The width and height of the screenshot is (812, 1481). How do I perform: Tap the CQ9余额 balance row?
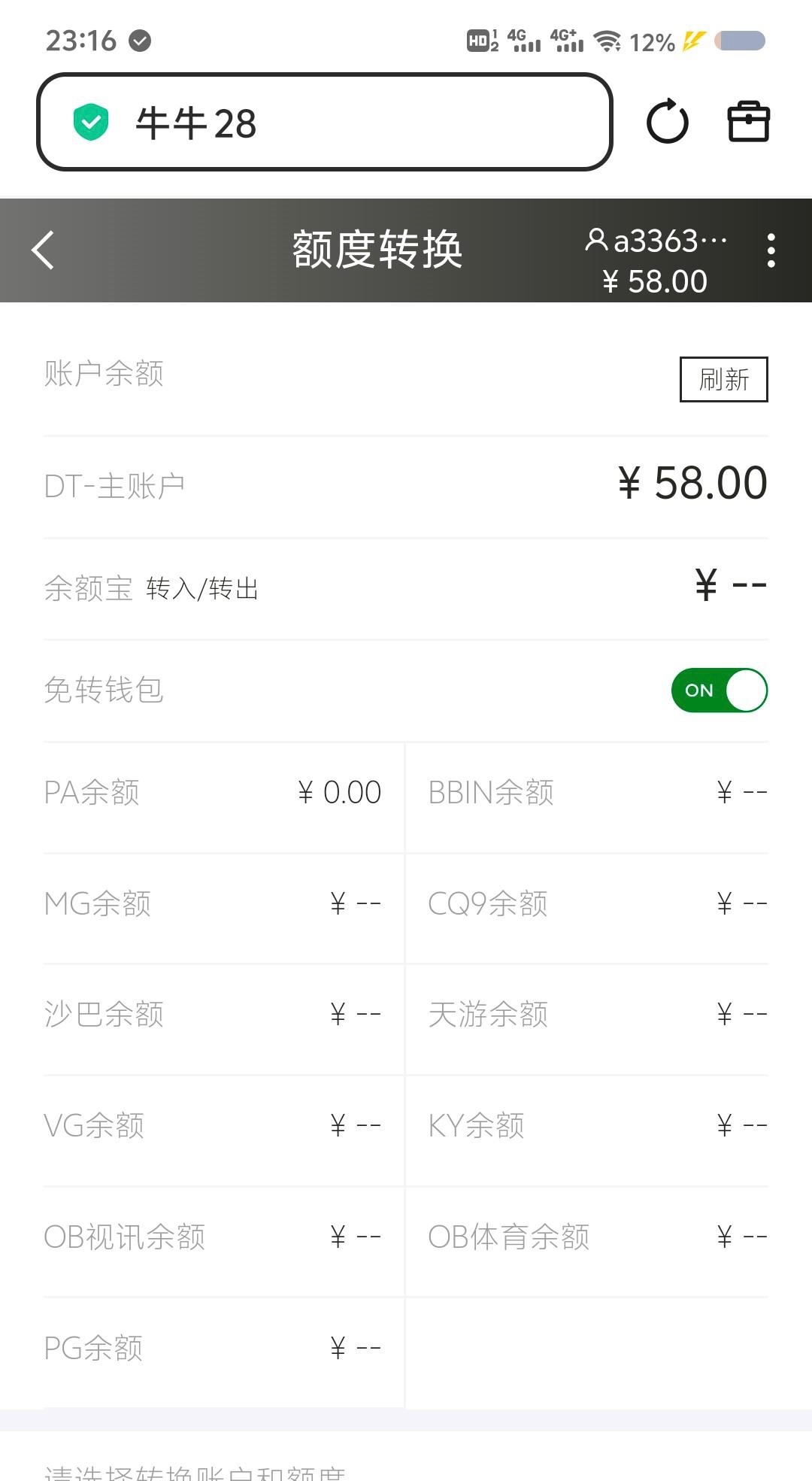(x=597, y=903)
